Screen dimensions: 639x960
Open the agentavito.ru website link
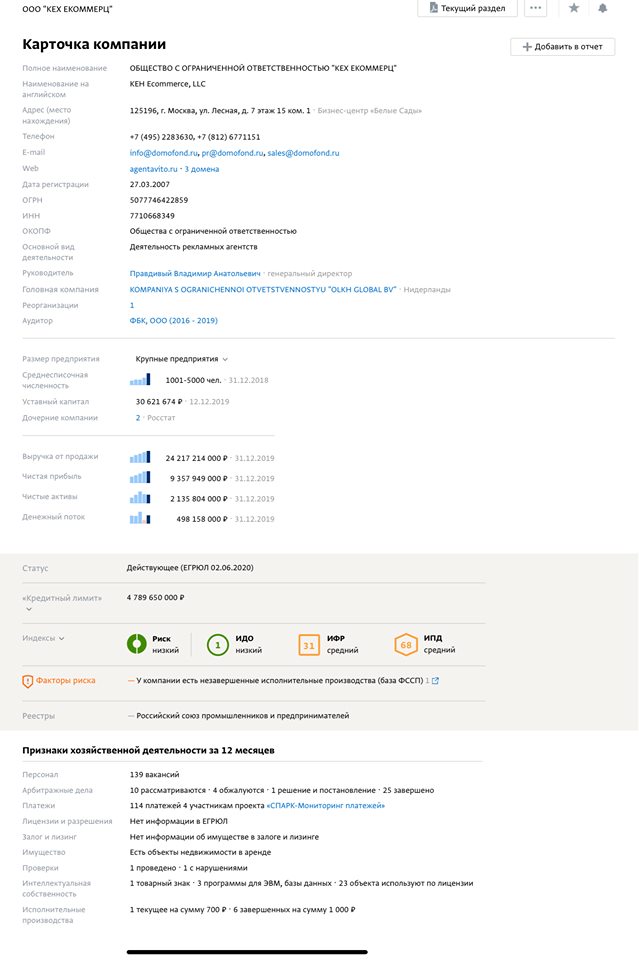click(153, 169)
